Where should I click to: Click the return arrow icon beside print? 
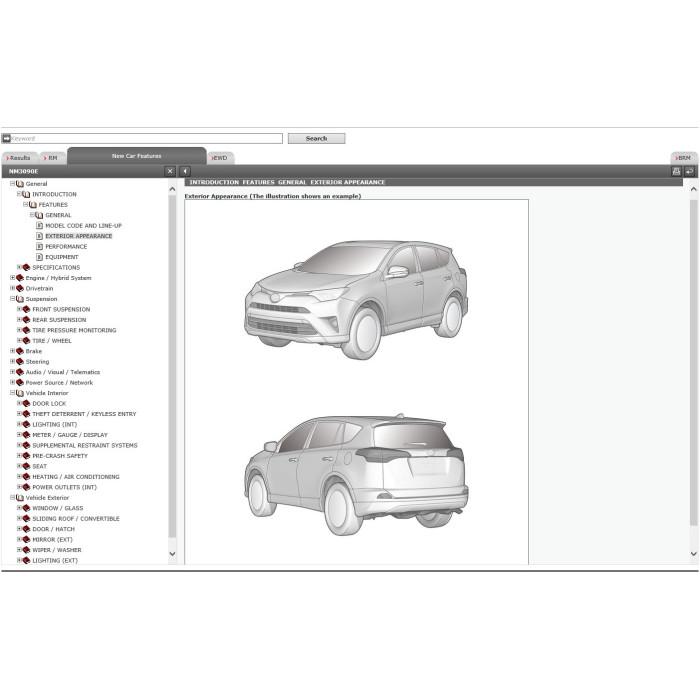click(x=690, y=171)
